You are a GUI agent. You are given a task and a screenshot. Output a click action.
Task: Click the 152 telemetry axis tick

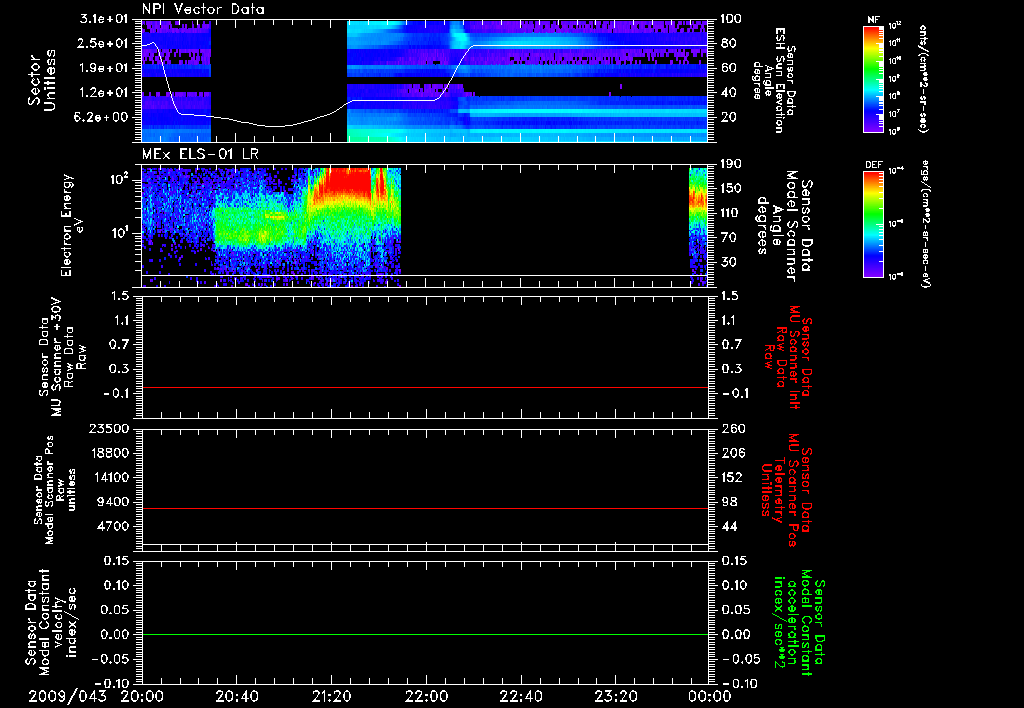click(732, 477)
